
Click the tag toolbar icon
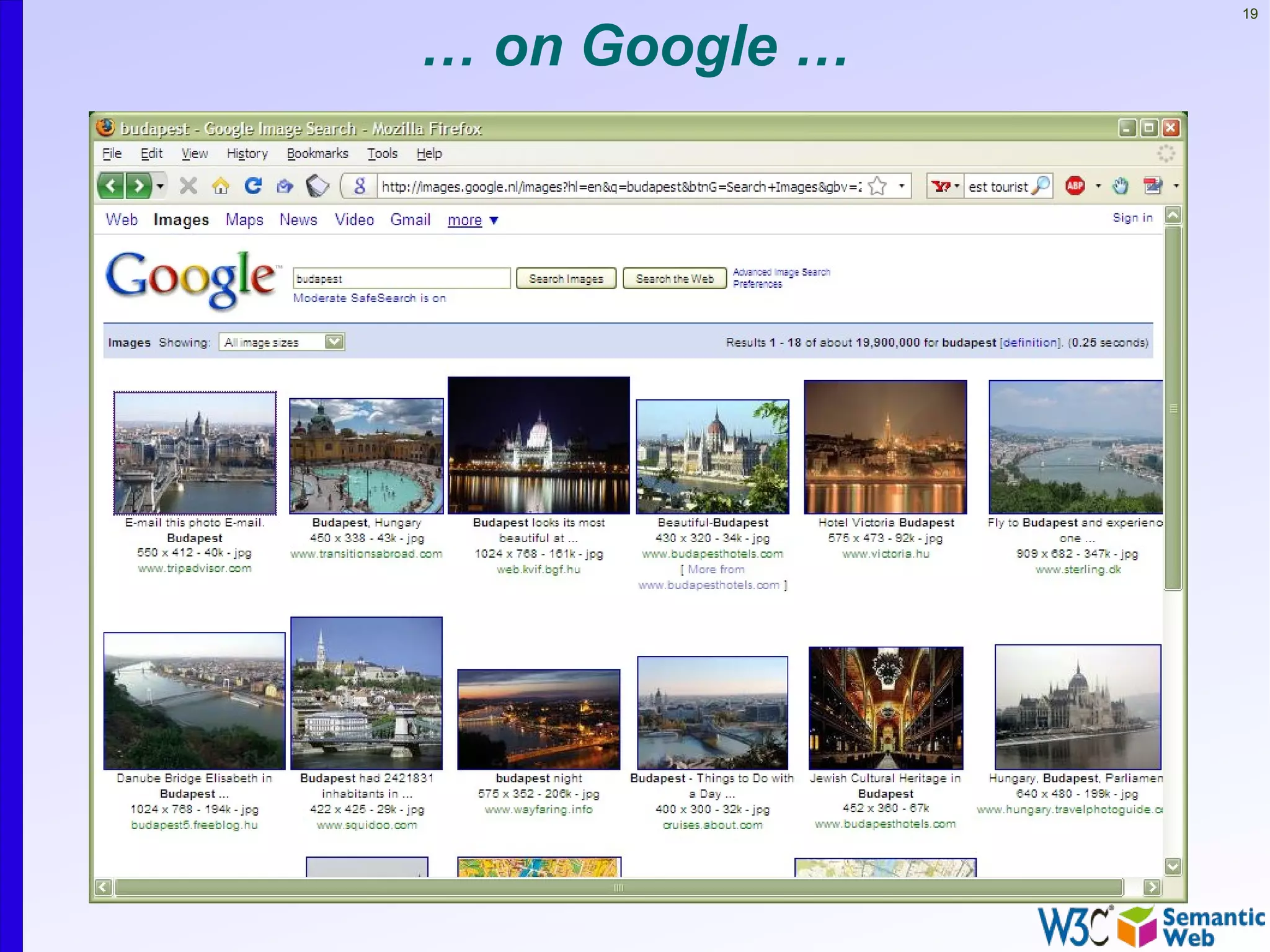317,185
